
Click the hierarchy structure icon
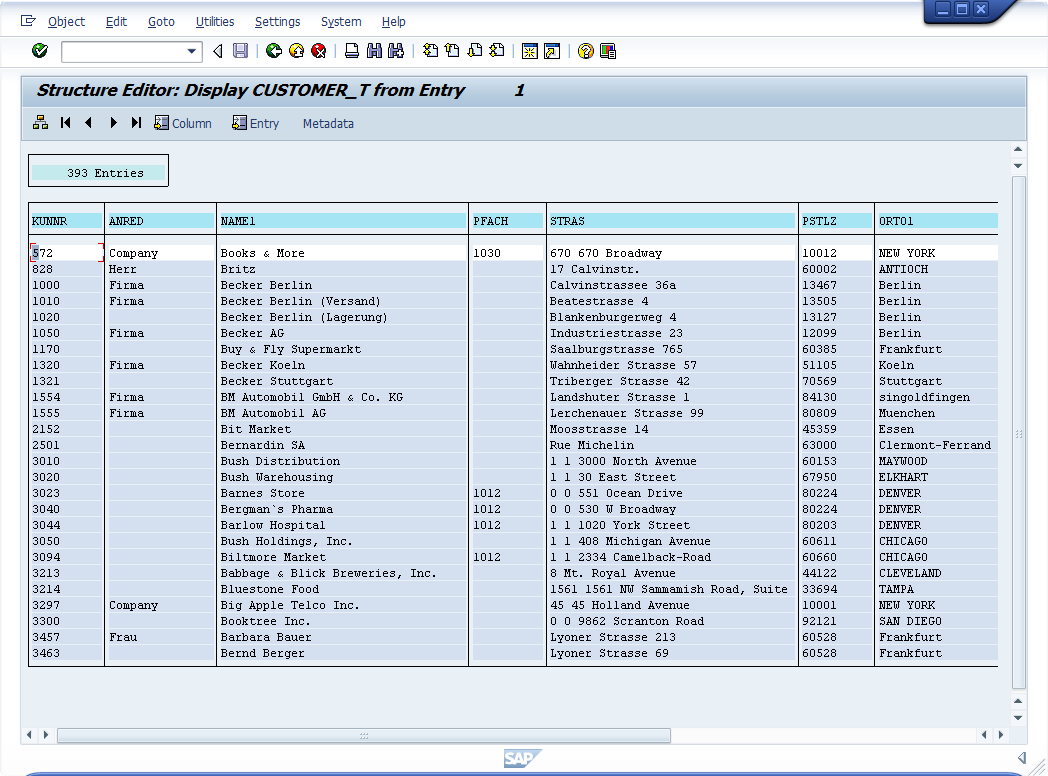pyautogui.click(x=40, y=123)
